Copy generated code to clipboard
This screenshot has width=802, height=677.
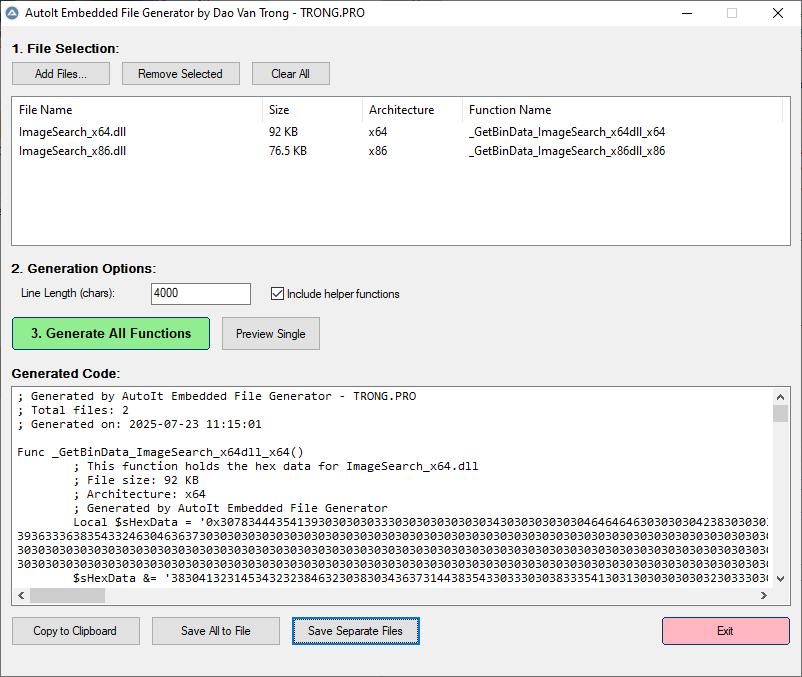click(x=76, y=631)
